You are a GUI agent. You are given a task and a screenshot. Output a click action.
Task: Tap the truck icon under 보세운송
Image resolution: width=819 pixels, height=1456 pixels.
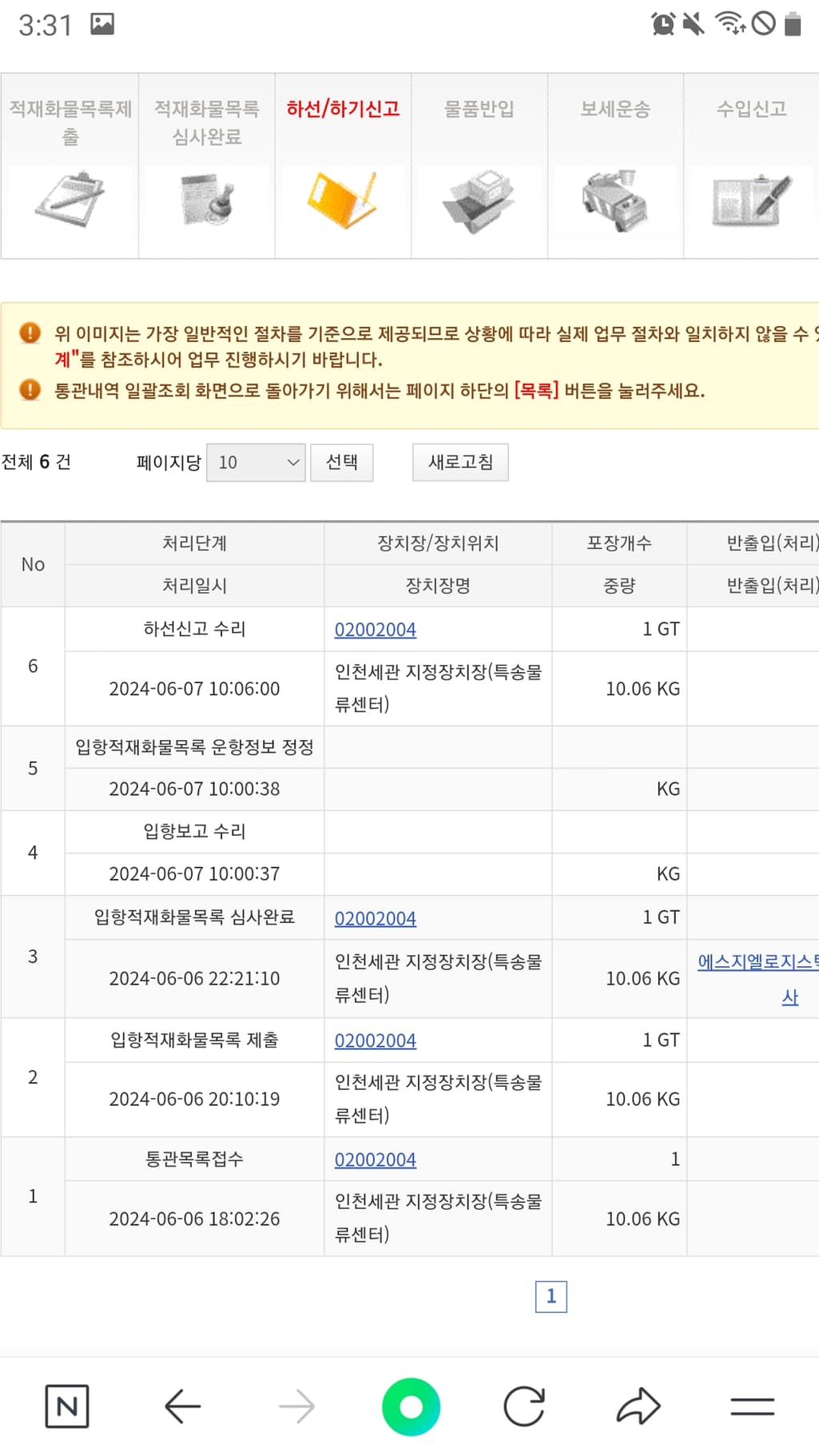tap(615, 201)
